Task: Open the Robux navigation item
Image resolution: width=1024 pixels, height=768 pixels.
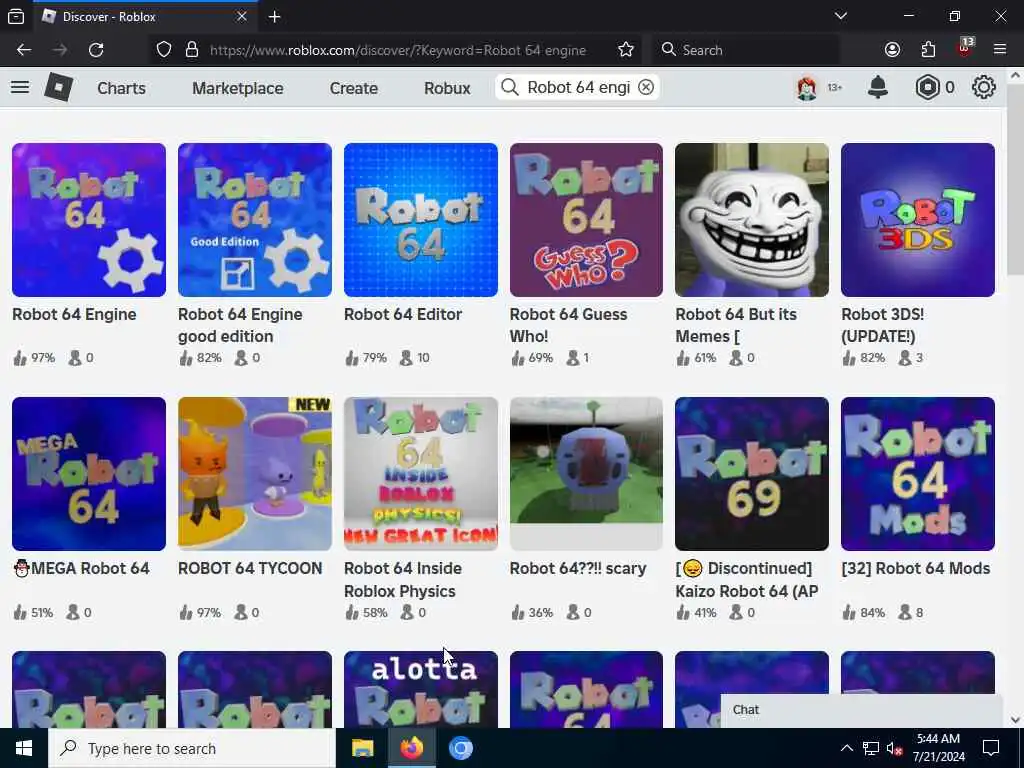Action: 447,88
